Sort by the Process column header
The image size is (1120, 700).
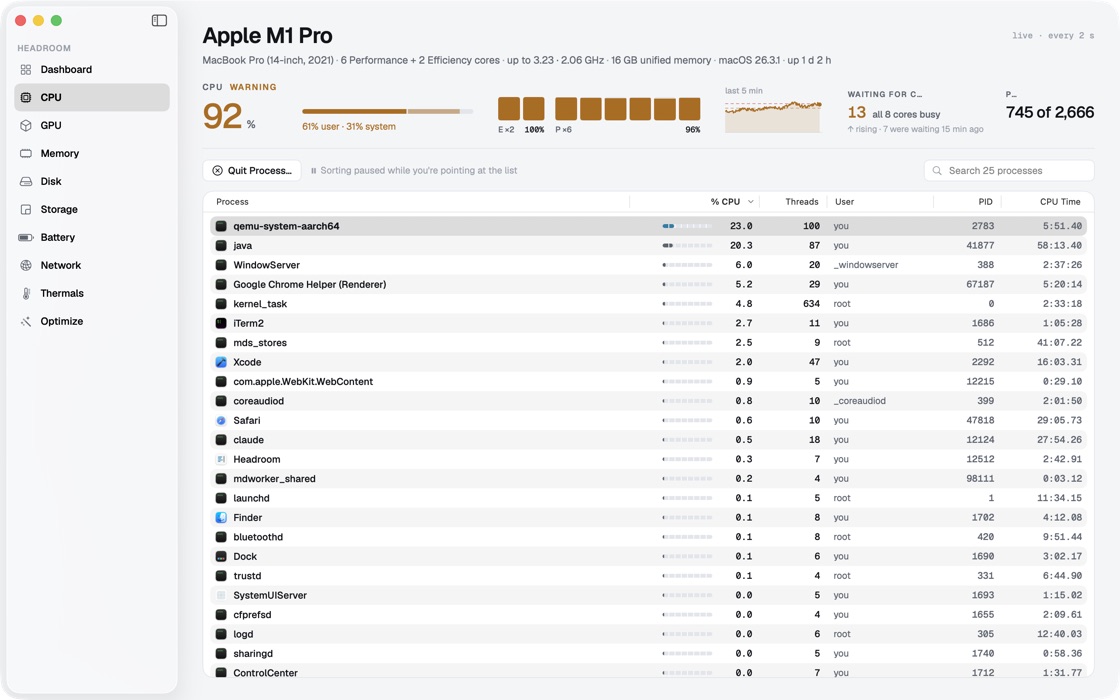point(232,201)
